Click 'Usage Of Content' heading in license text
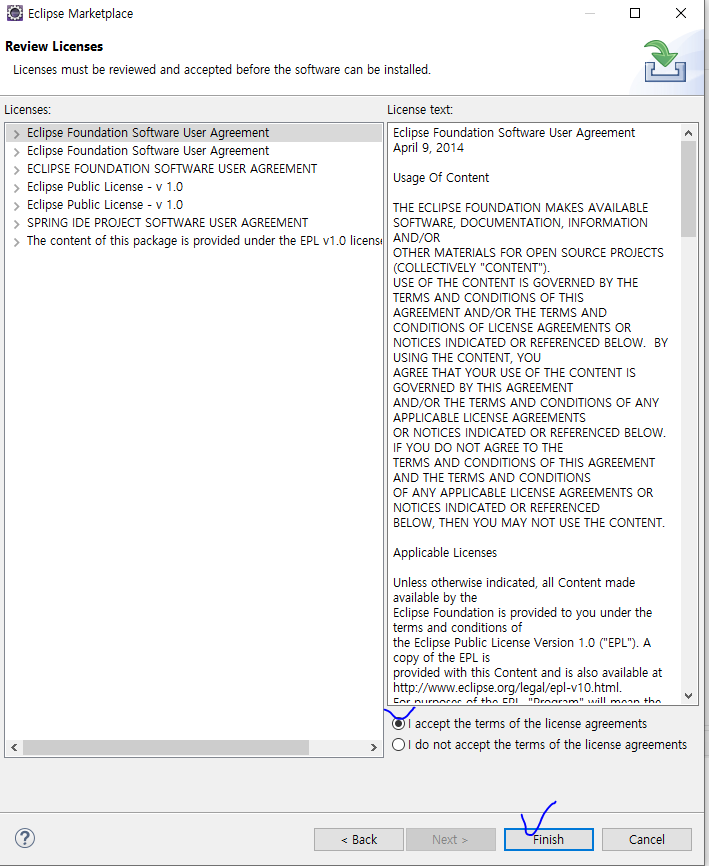The width and height of the screenshot is (709, 866). pyautogui.click(x=441, y=178)
